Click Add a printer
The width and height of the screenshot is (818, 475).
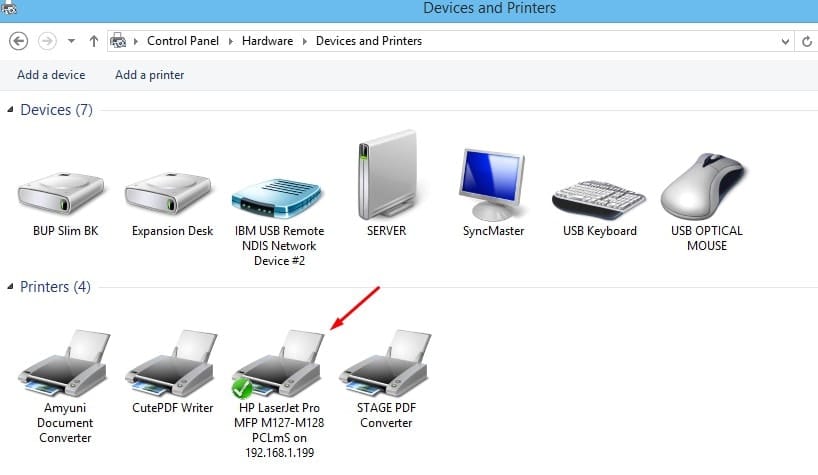click(150, 75)
